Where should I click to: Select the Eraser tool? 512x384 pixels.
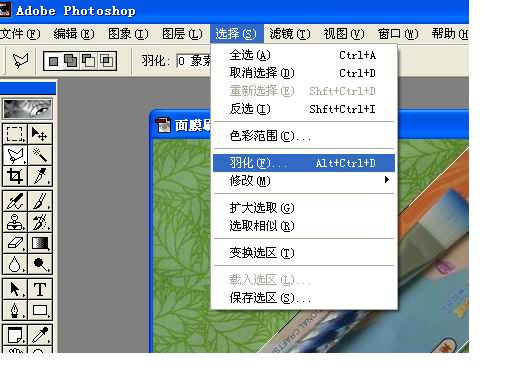tap(15, 243)
